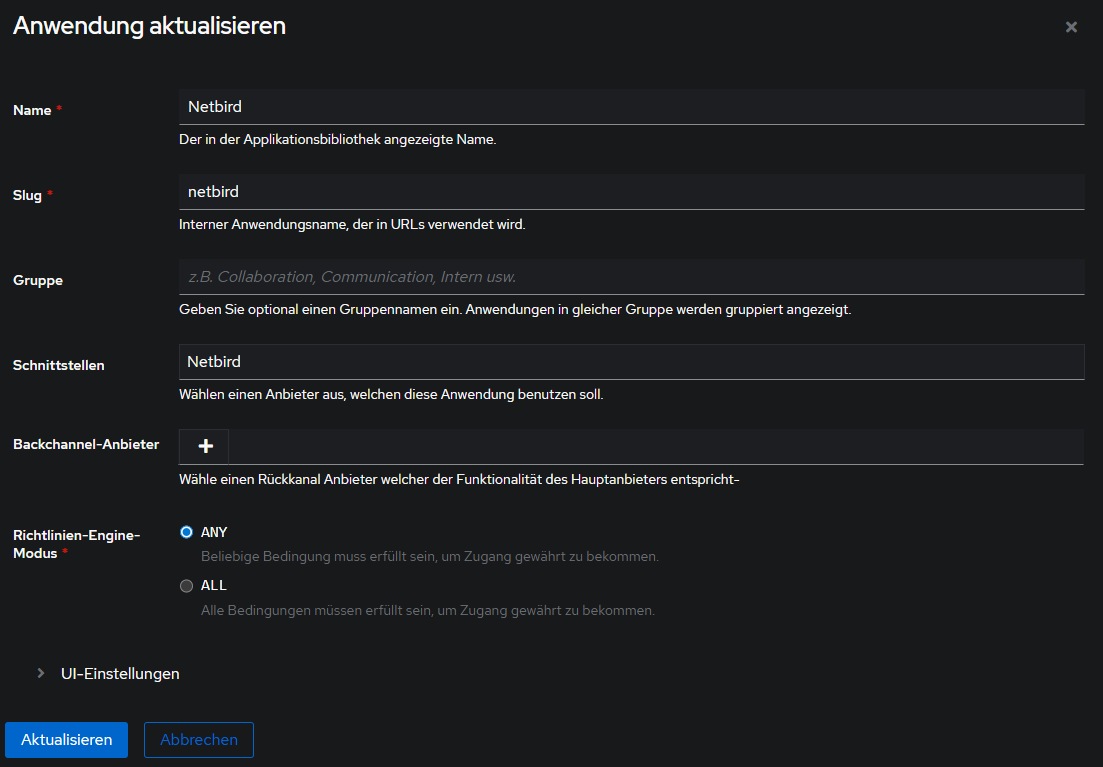Focus the empty Gruppe text field
The image size is (1103, 767).
click(631, 277)
